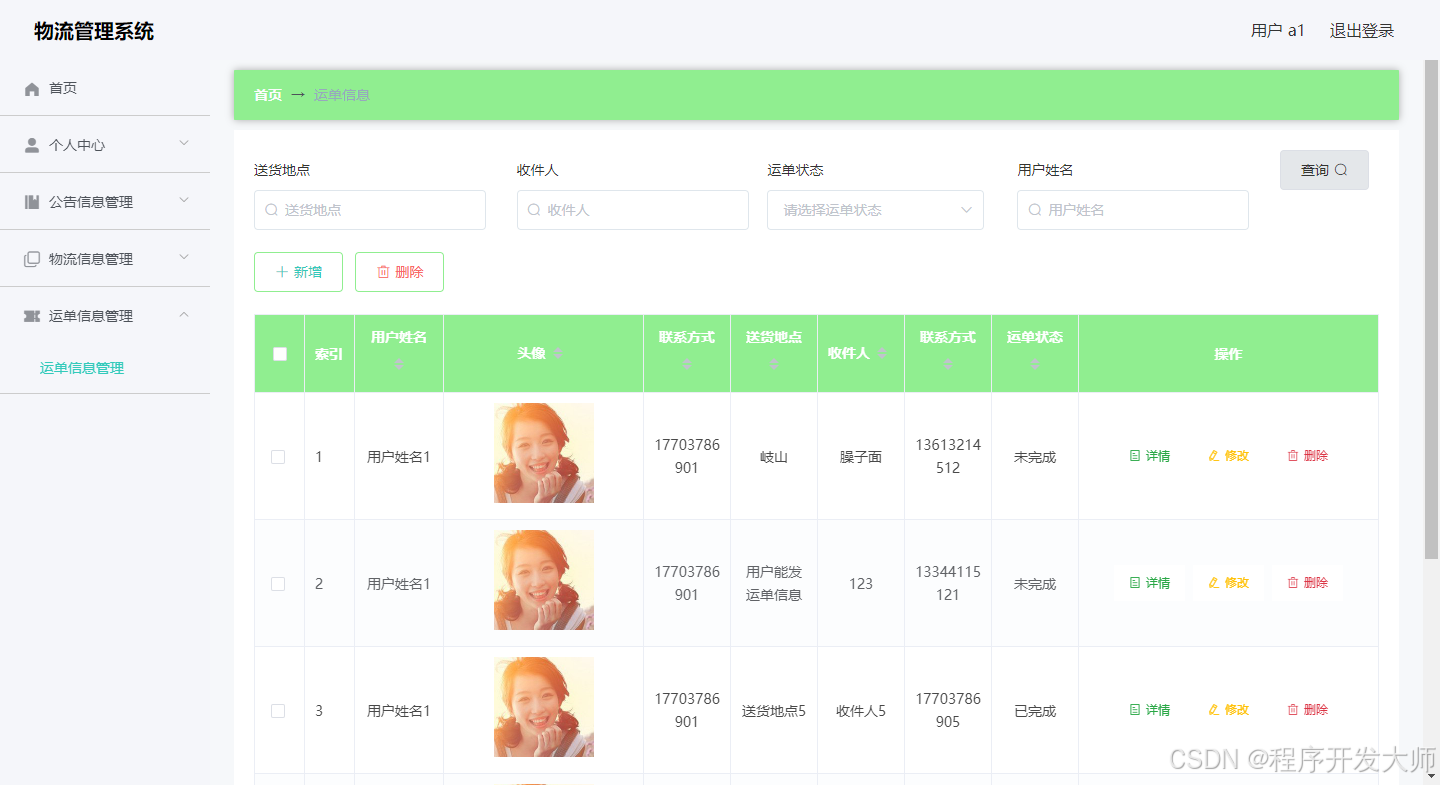The height and width of the screenshot is (785, 1440).
Task: Click the magnifier icon in the 查询 button
Action: (x=1341, y=170)
